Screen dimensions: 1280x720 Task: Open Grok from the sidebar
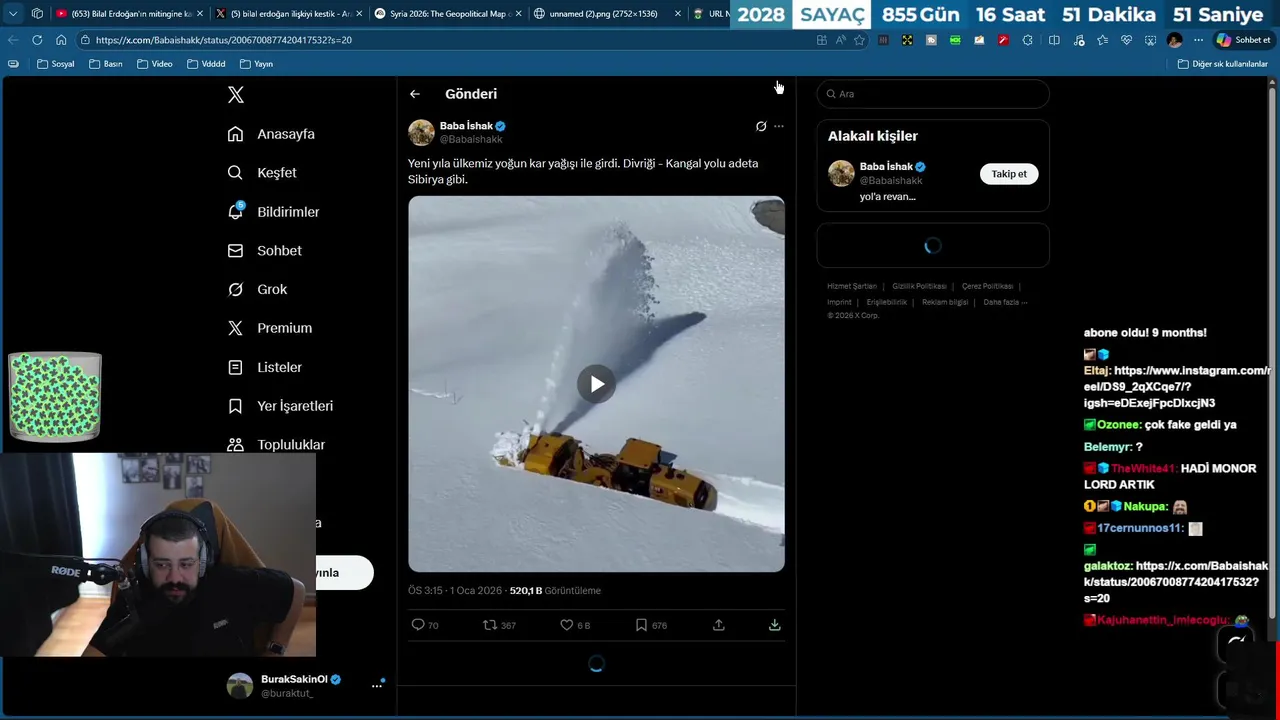coord(257,289)
